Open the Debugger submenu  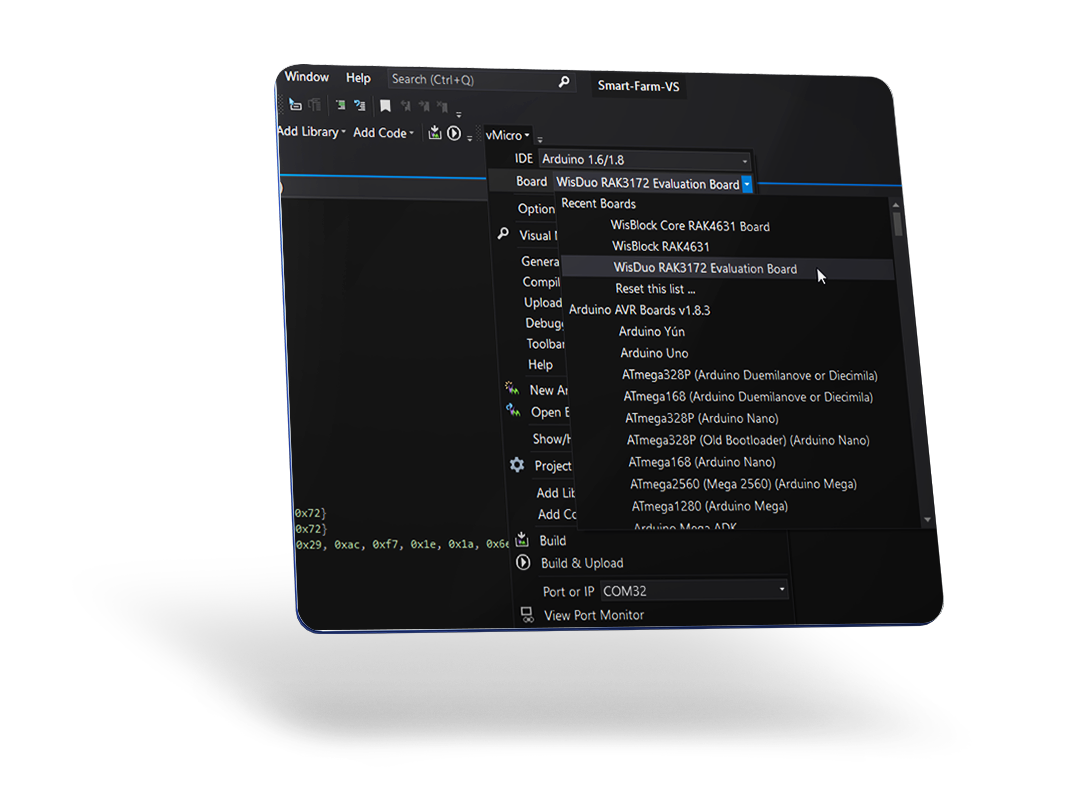[544, 323]
